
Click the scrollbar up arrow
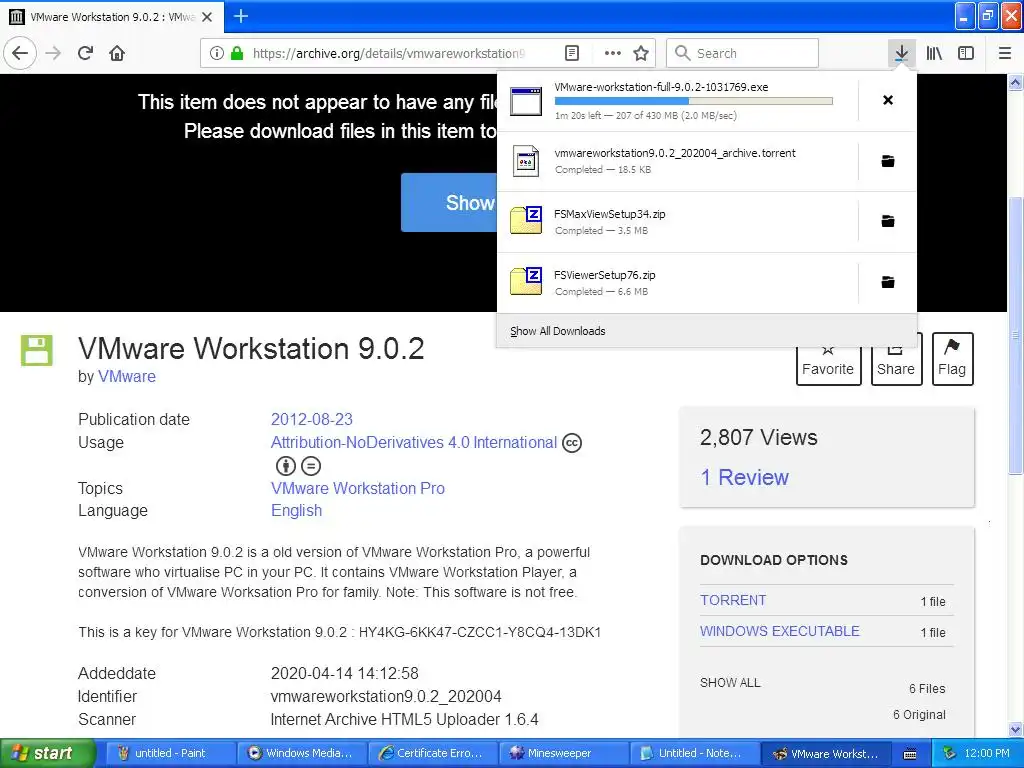(x=1016, y=82)
